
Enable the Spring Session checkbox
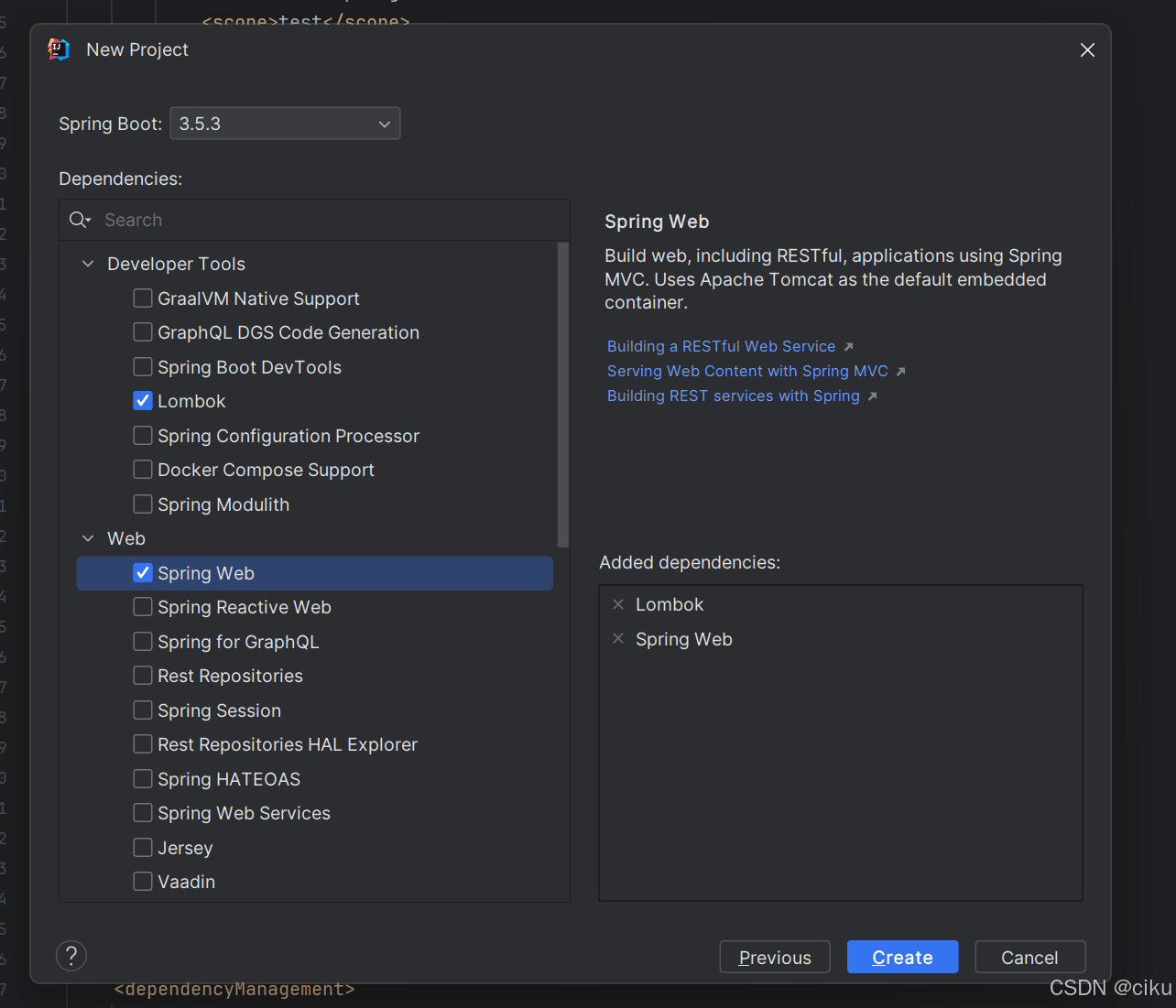(x=143, y=710)
